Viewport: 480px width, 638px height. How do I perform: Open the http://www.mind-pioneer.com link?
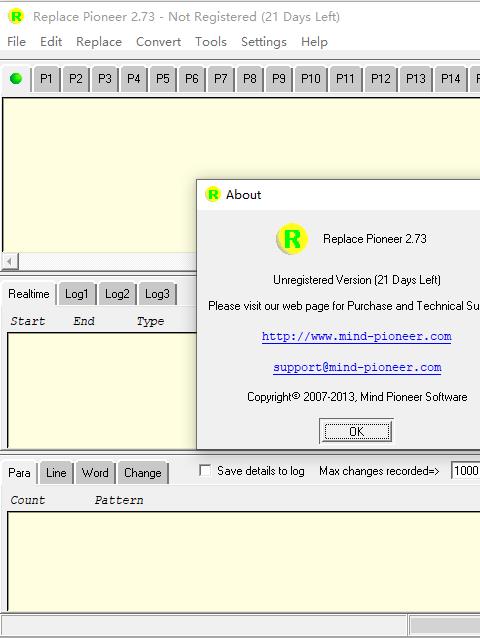pos(357,336)
